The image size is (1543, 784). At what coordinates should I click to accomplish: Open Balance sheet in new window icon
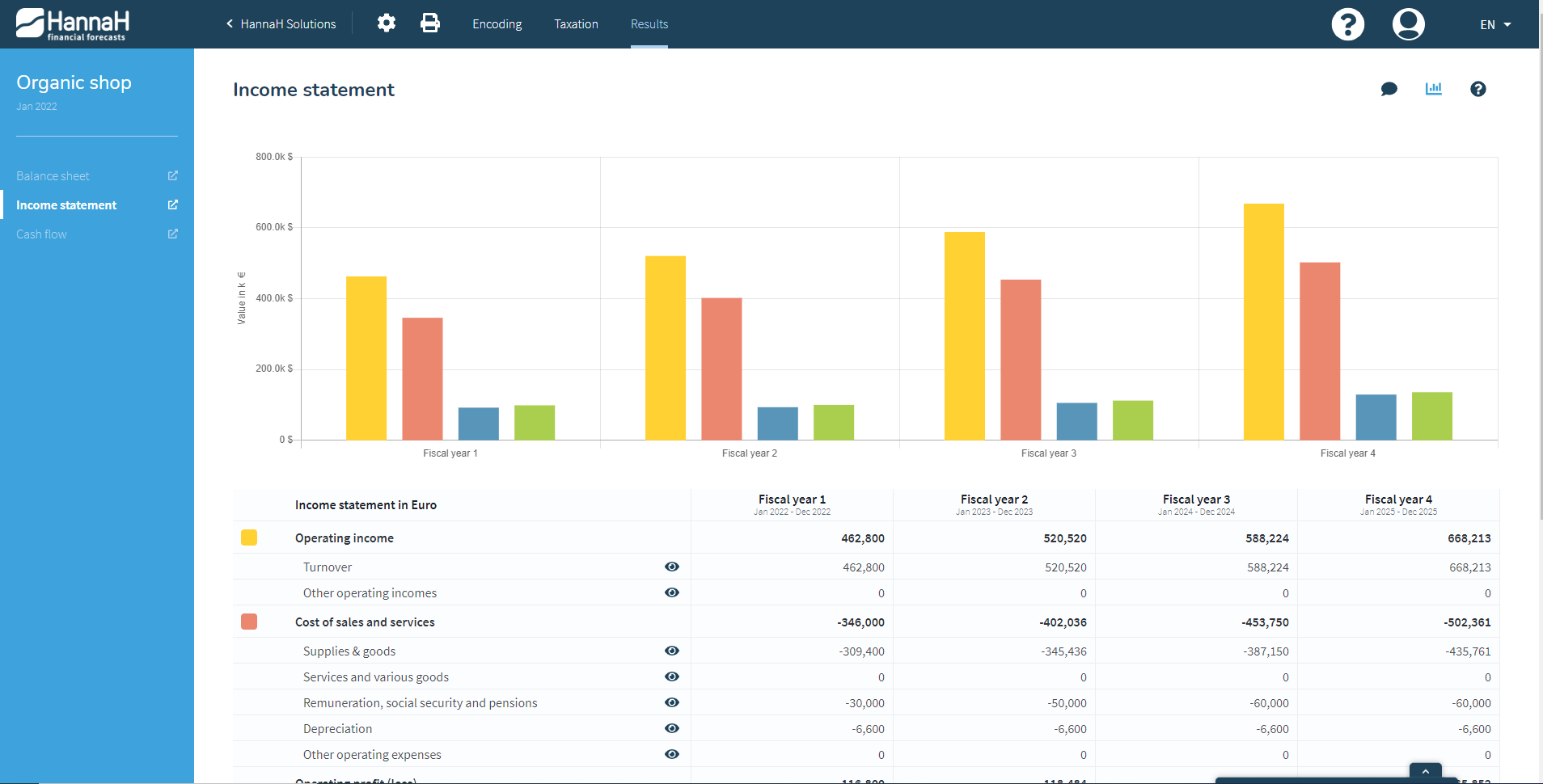172,175
